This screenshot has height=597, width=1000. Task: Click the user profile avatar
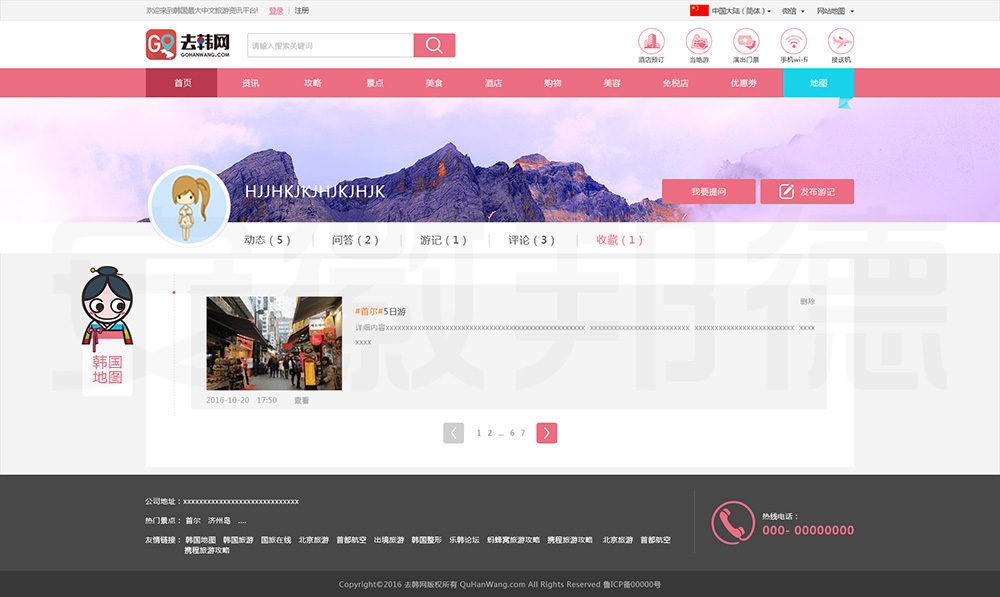click(x=189, y=207)
